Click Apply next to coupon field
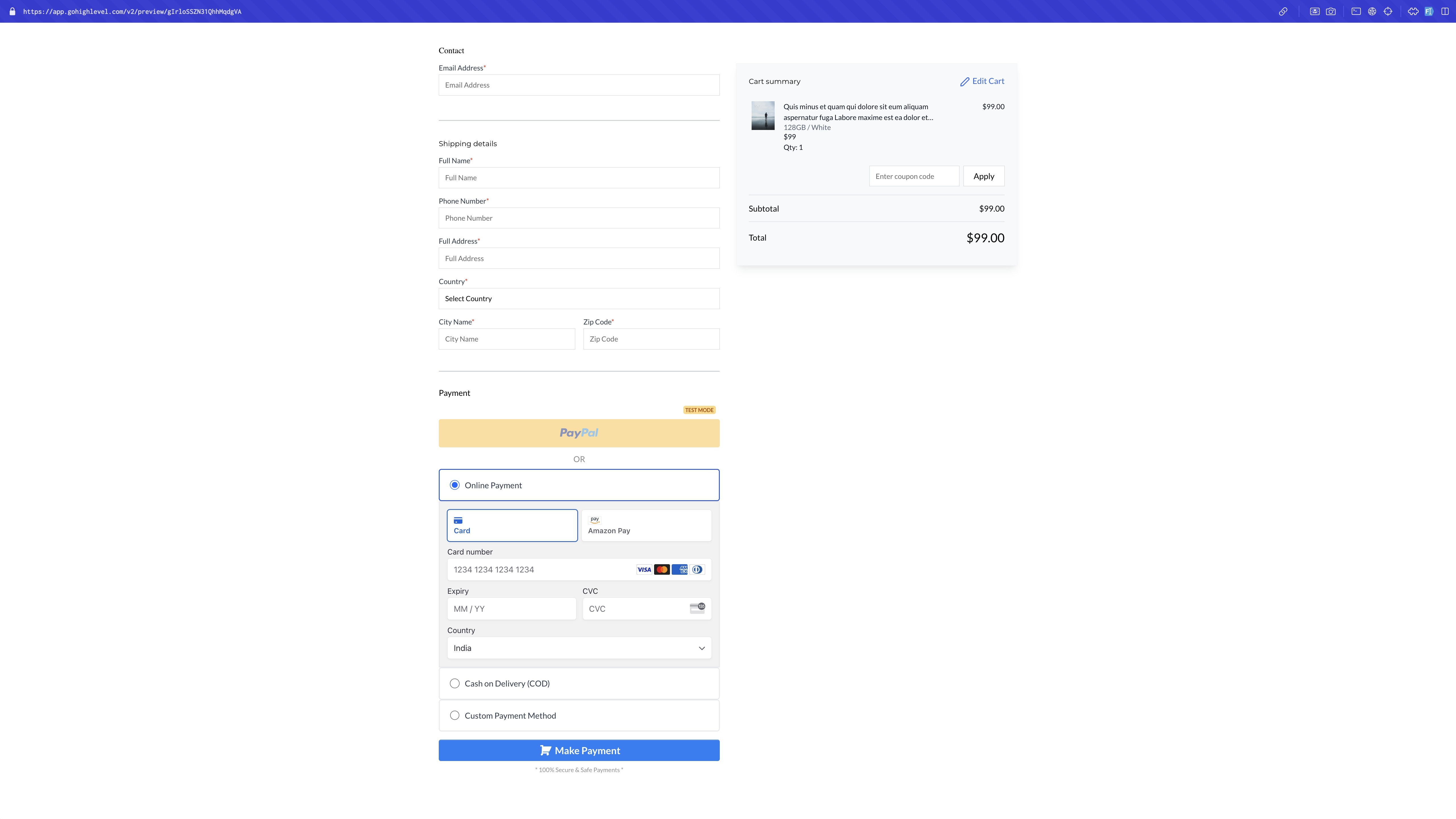 click(983, 176)
